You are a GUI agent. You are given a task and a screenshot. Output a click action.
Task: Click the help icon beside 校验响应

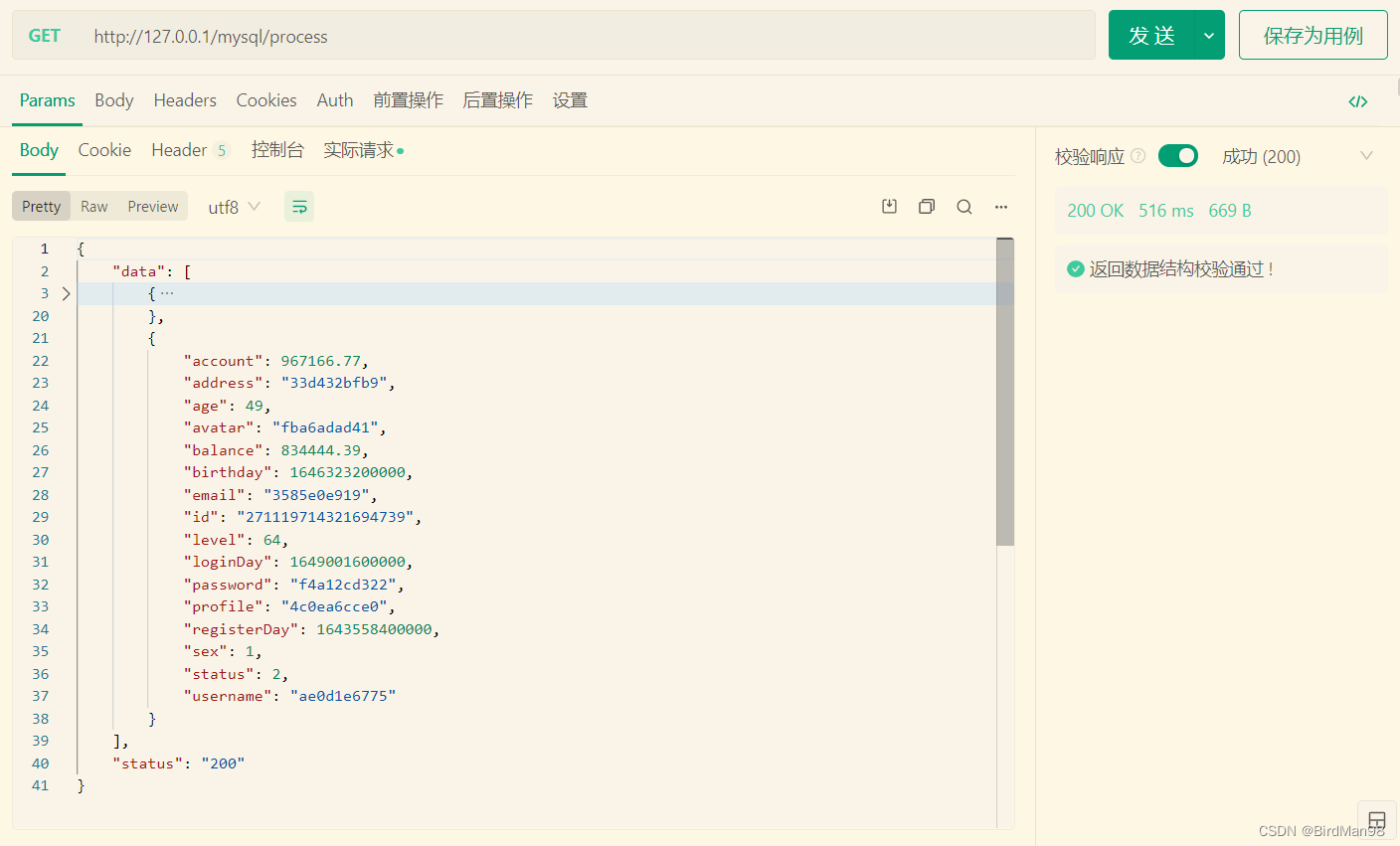pyautogui.click(x=1137, y=155)
